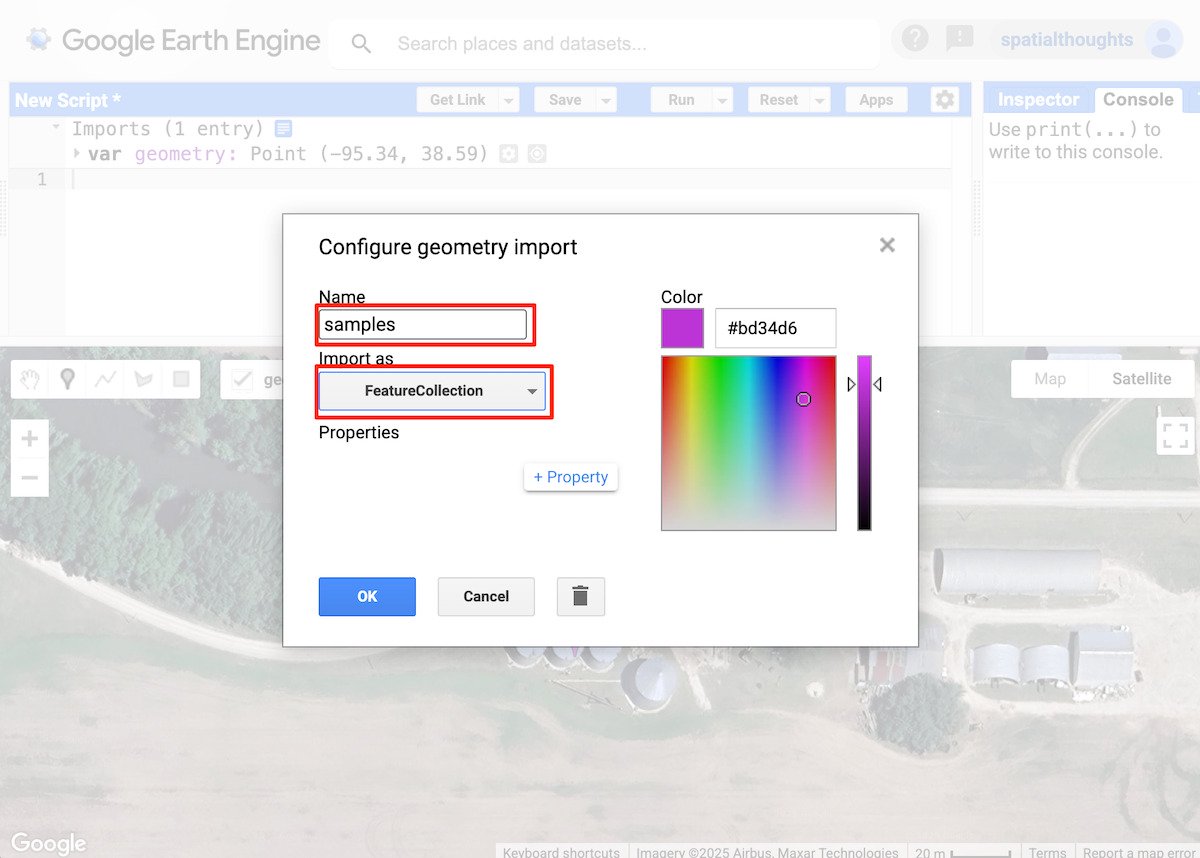Open editor settings via the gear icon
The width and height of the screenshot is (1200, 858).
point(945,99)
